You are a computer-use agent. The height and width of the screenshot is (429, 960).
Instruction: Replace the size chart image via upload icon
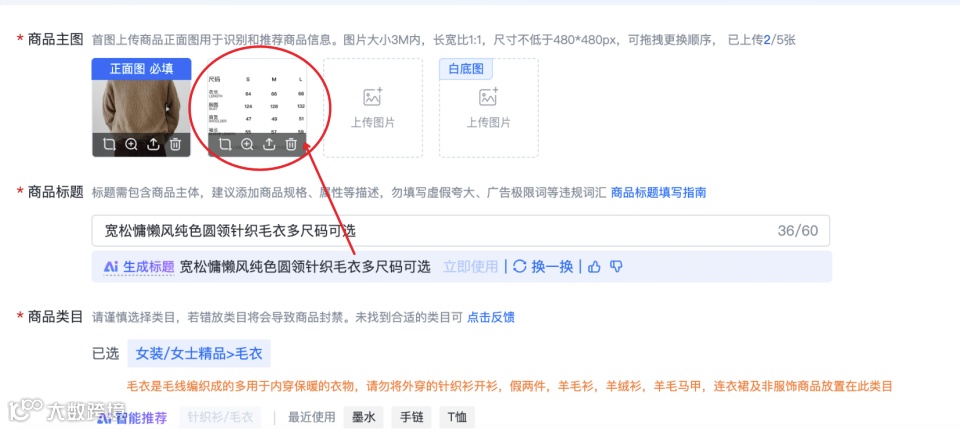(269, 145)
